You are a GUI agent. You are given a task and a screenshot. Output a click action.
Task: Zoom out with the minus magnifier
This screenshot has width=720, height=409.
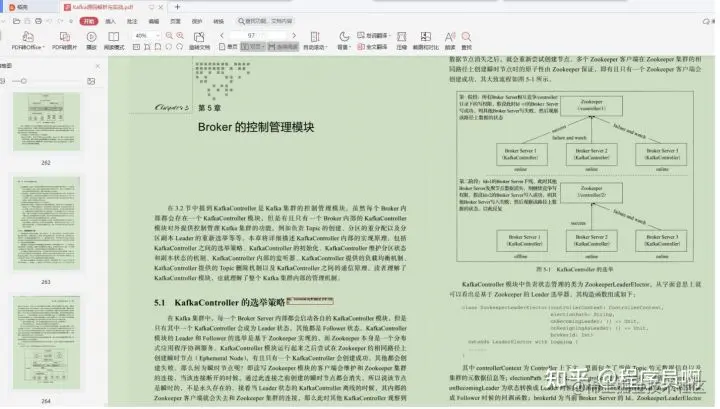[169, 35]
